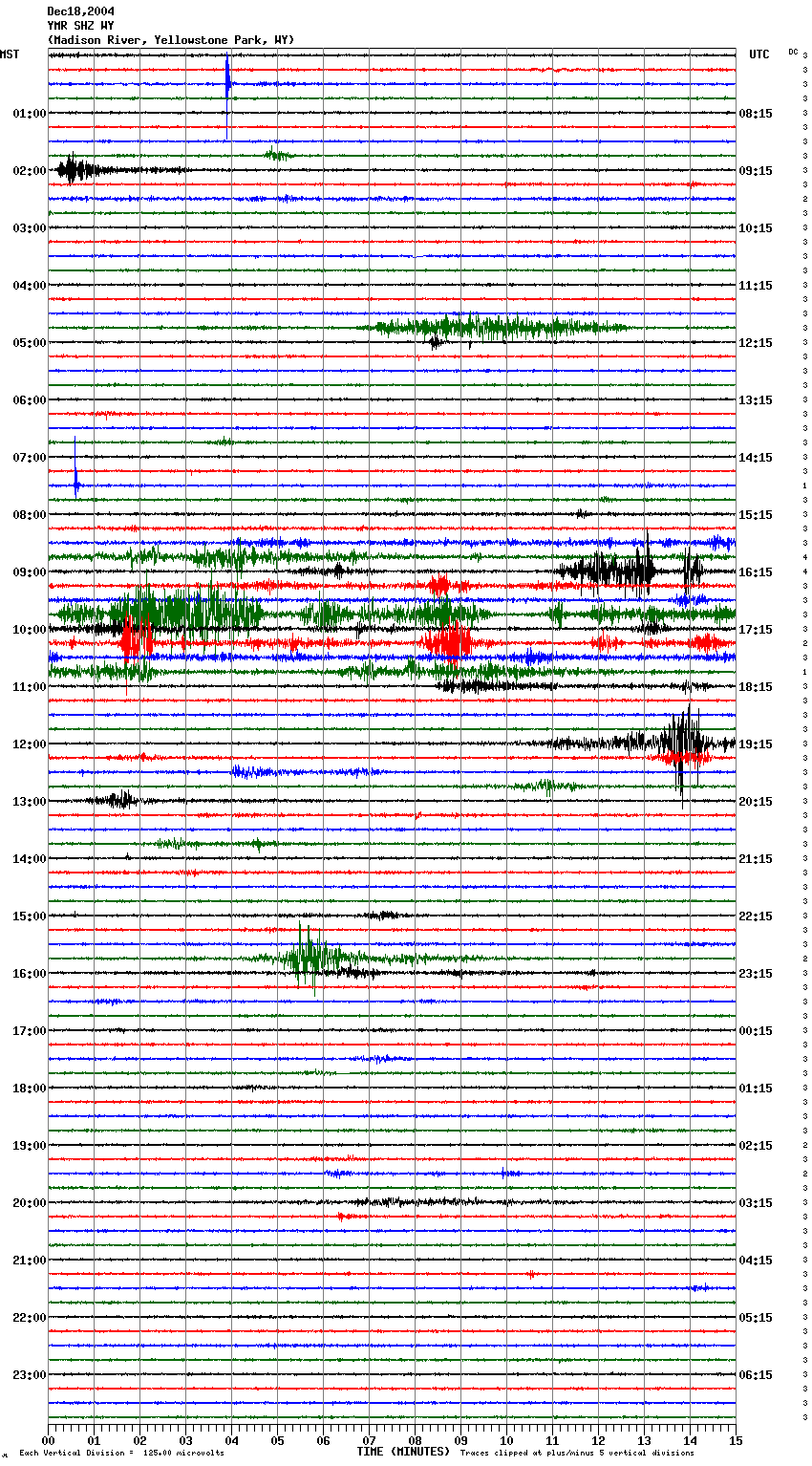Click the 10:15 UTC time label

pos(756,228)
